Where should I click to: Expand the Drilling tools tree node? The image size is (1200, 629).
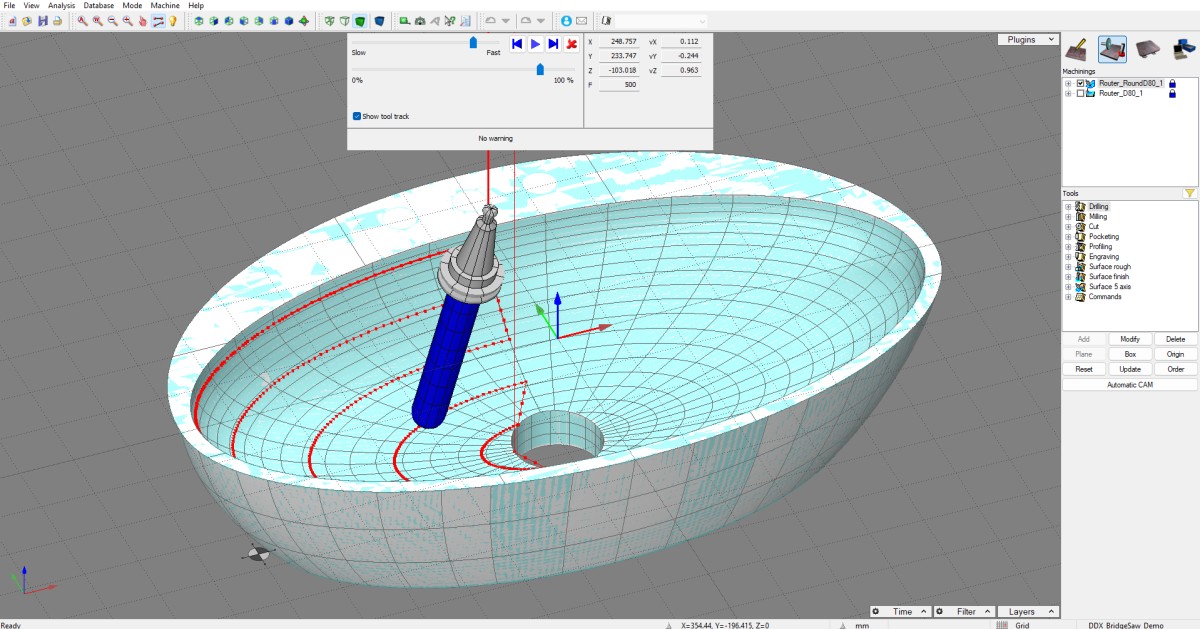coord(1068,207)
